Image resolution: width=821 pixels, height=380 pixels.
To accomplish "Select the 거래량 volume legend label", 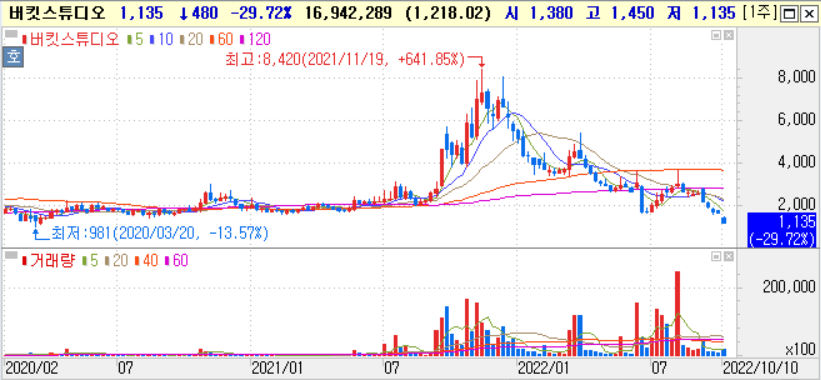I will (50, 260).
